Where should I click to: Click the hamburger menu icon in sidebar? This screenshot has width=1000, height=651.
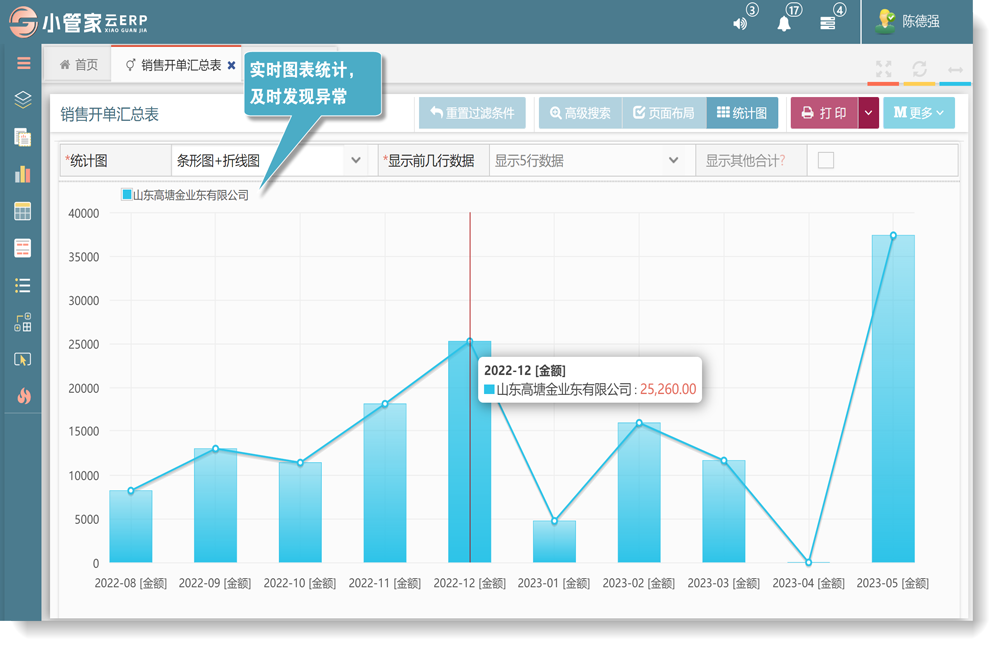23,64
